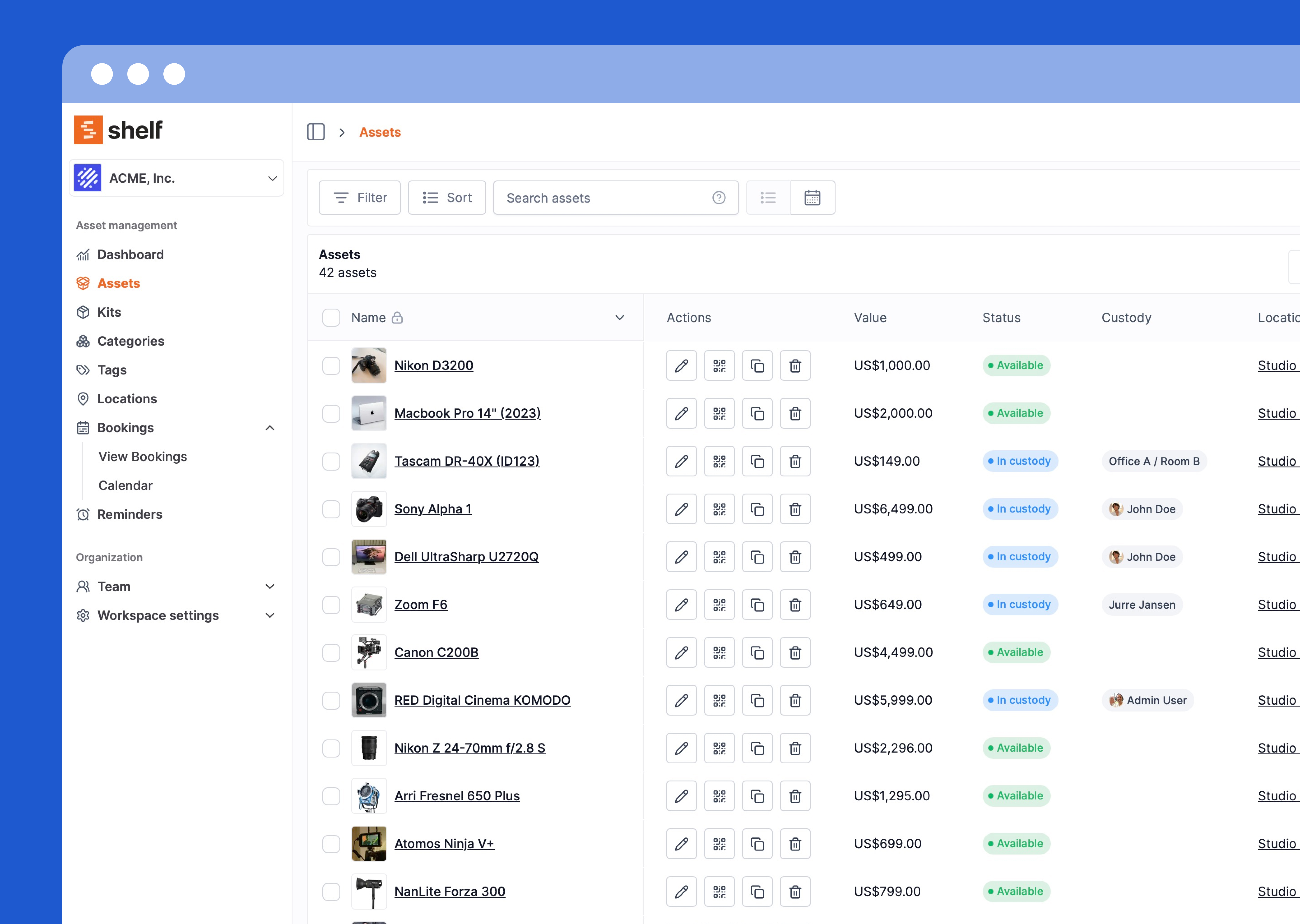This screenshot has width=1300, height=924.
Task: Delete the Zoom F6 asset with trash icon
Action: (795, 604)
